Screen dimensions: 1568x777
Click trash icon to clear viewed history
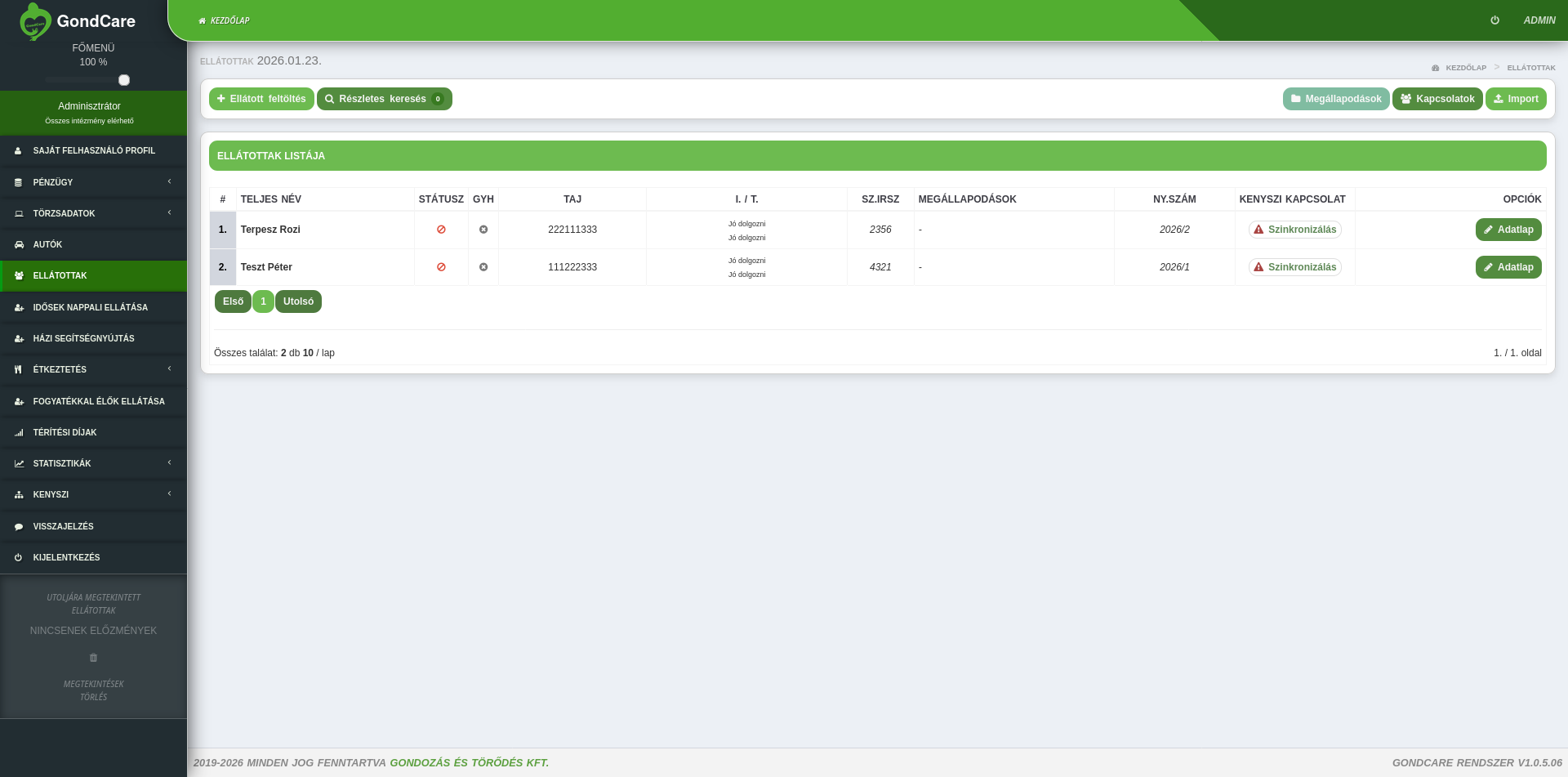[x=93, y=658]
